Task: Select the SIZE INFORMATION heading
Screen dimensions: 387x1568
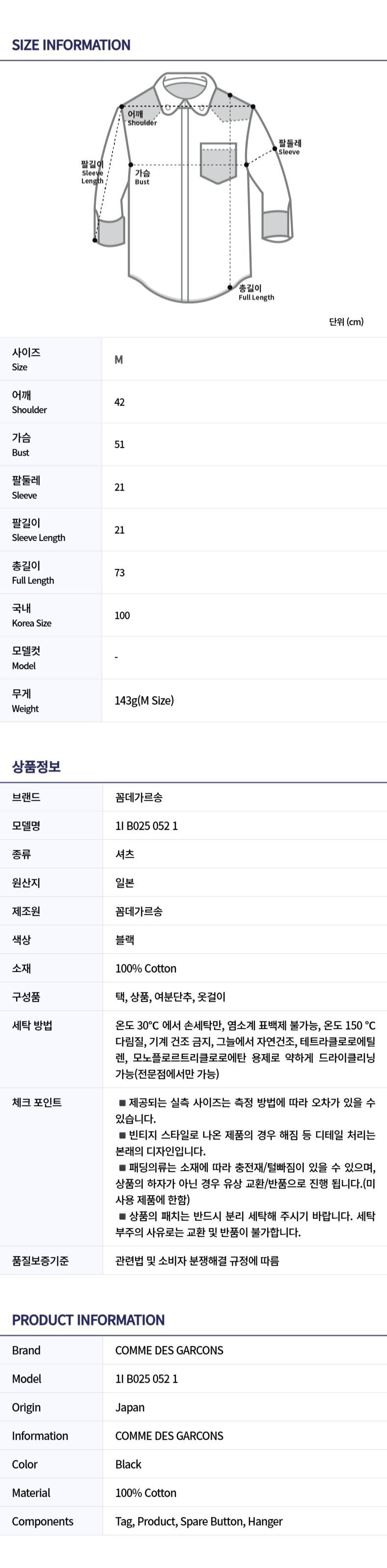Action: tap(71, 45)
